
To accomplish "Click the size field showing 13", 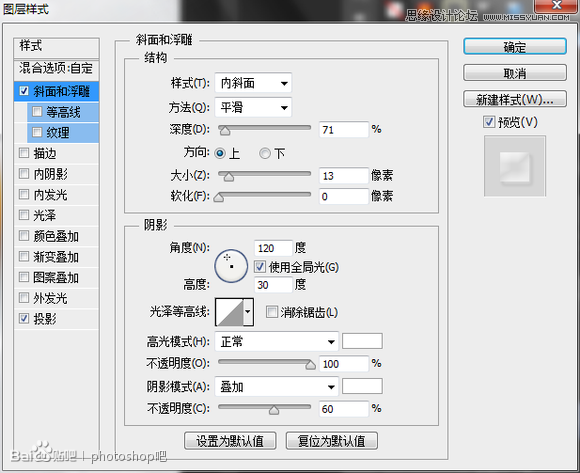I will pos(344,176).
